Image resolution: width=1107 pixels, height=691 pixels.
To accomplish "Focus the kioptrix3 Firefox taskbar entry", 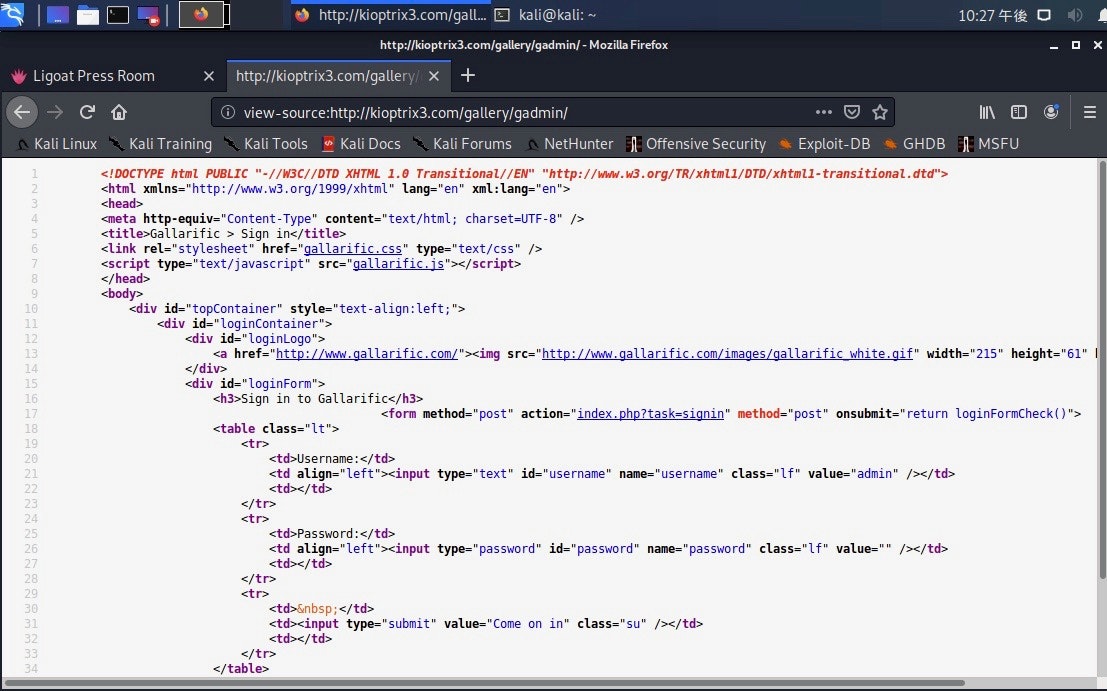I will tap(390, 15).
